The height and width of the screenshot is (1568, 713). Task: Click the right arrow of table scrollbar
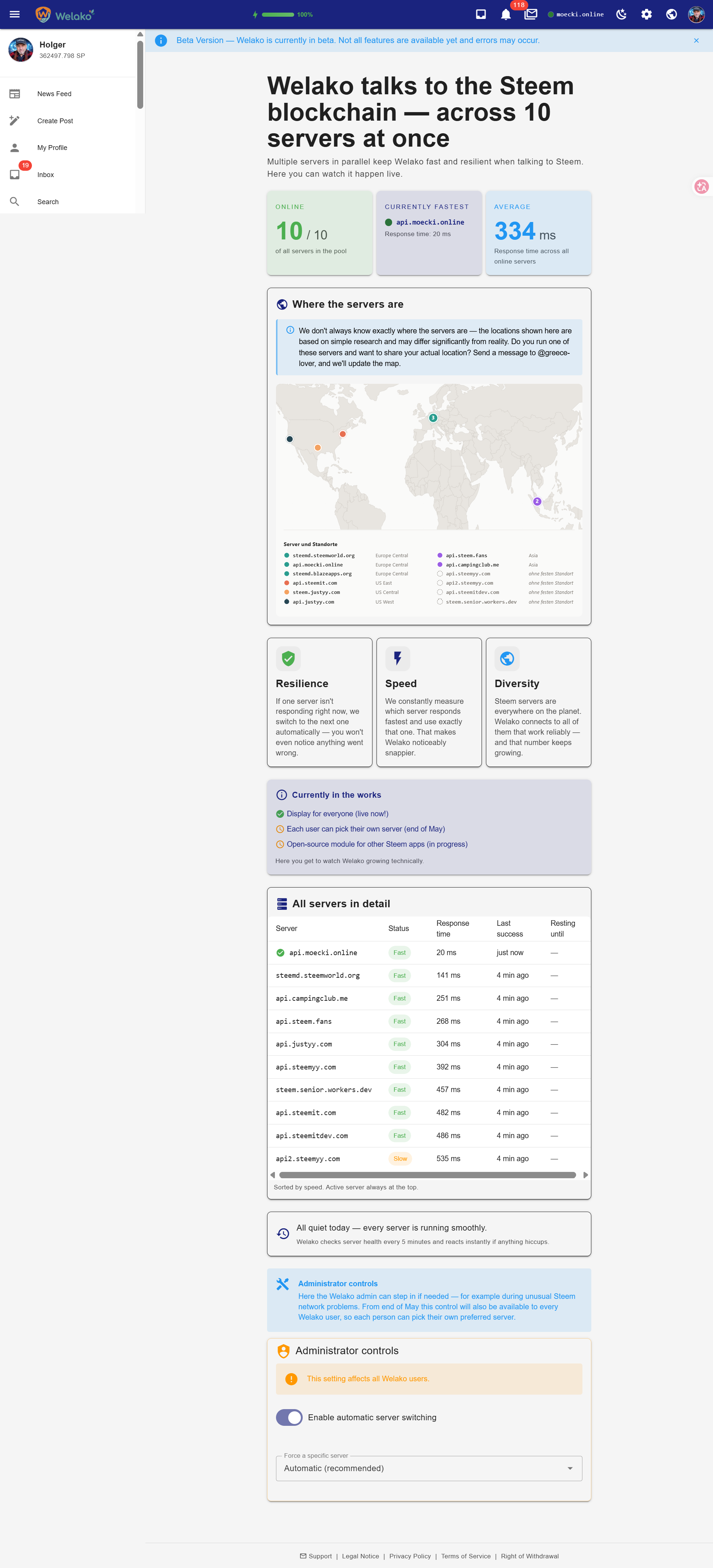(585, 1175)
